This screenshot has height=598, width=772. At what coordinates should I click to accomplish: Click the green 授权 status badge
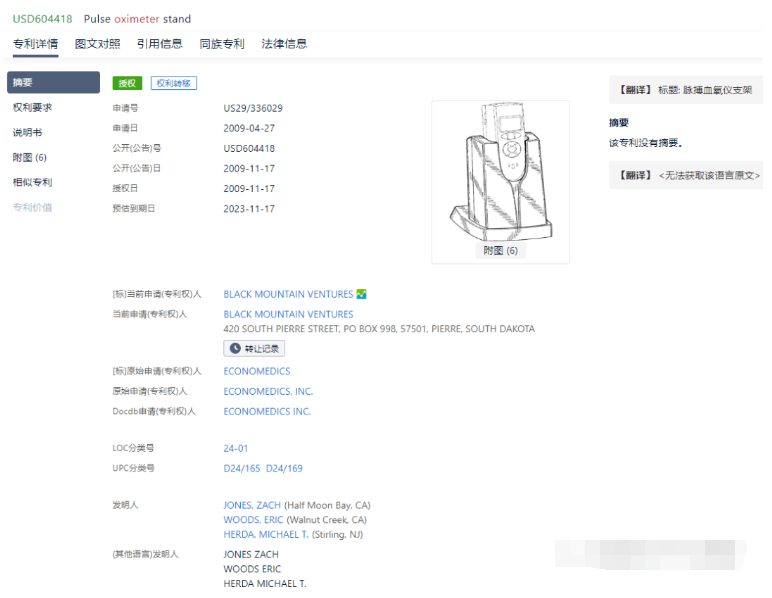point(127,83)
